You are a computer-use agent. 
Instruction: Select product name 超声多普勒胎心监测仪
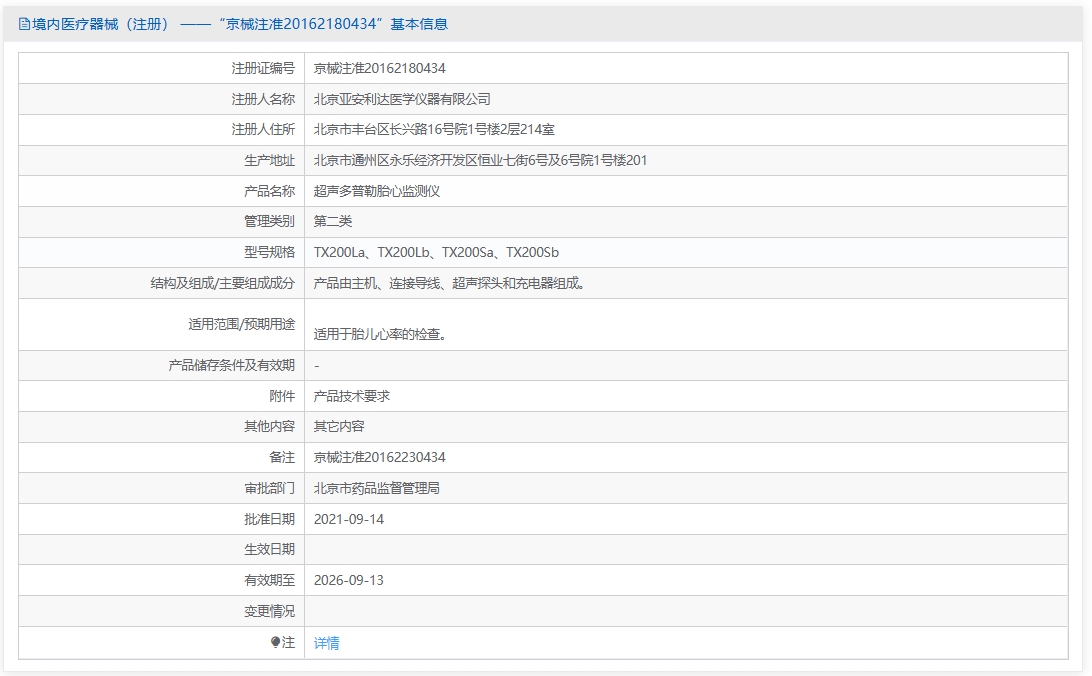point(377,191)
